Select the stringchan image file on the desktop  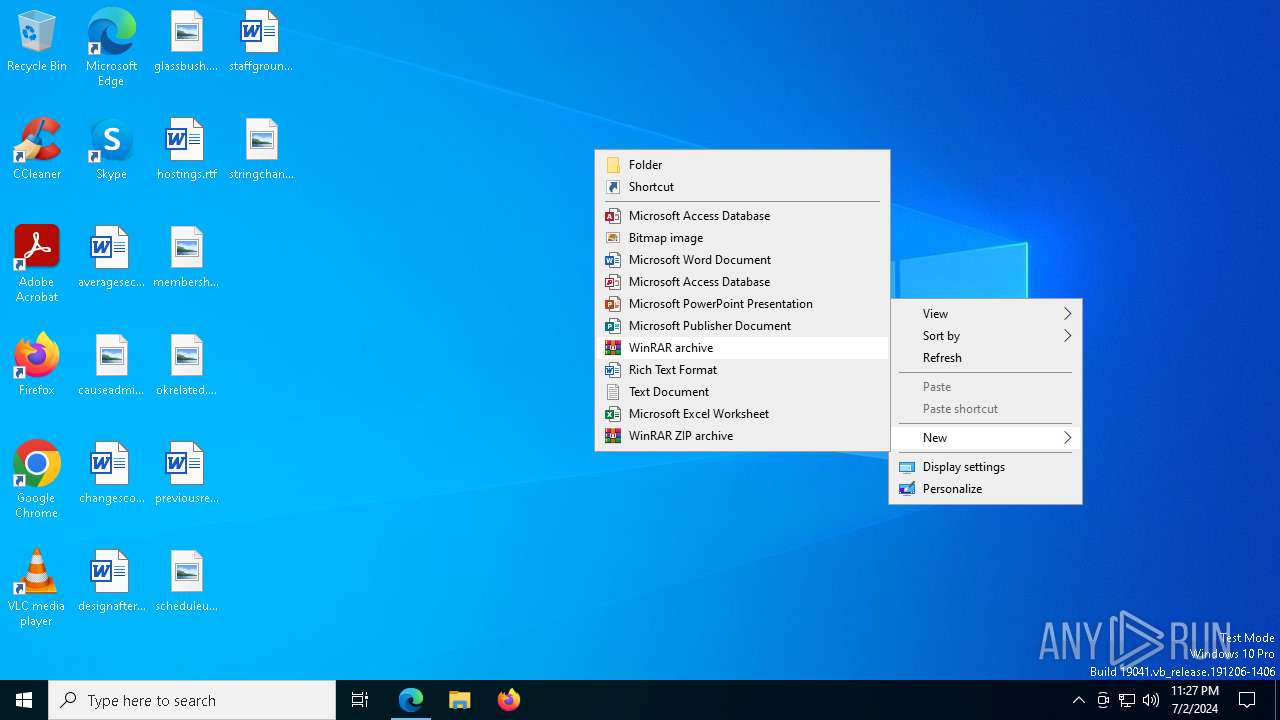click(260, 150)
